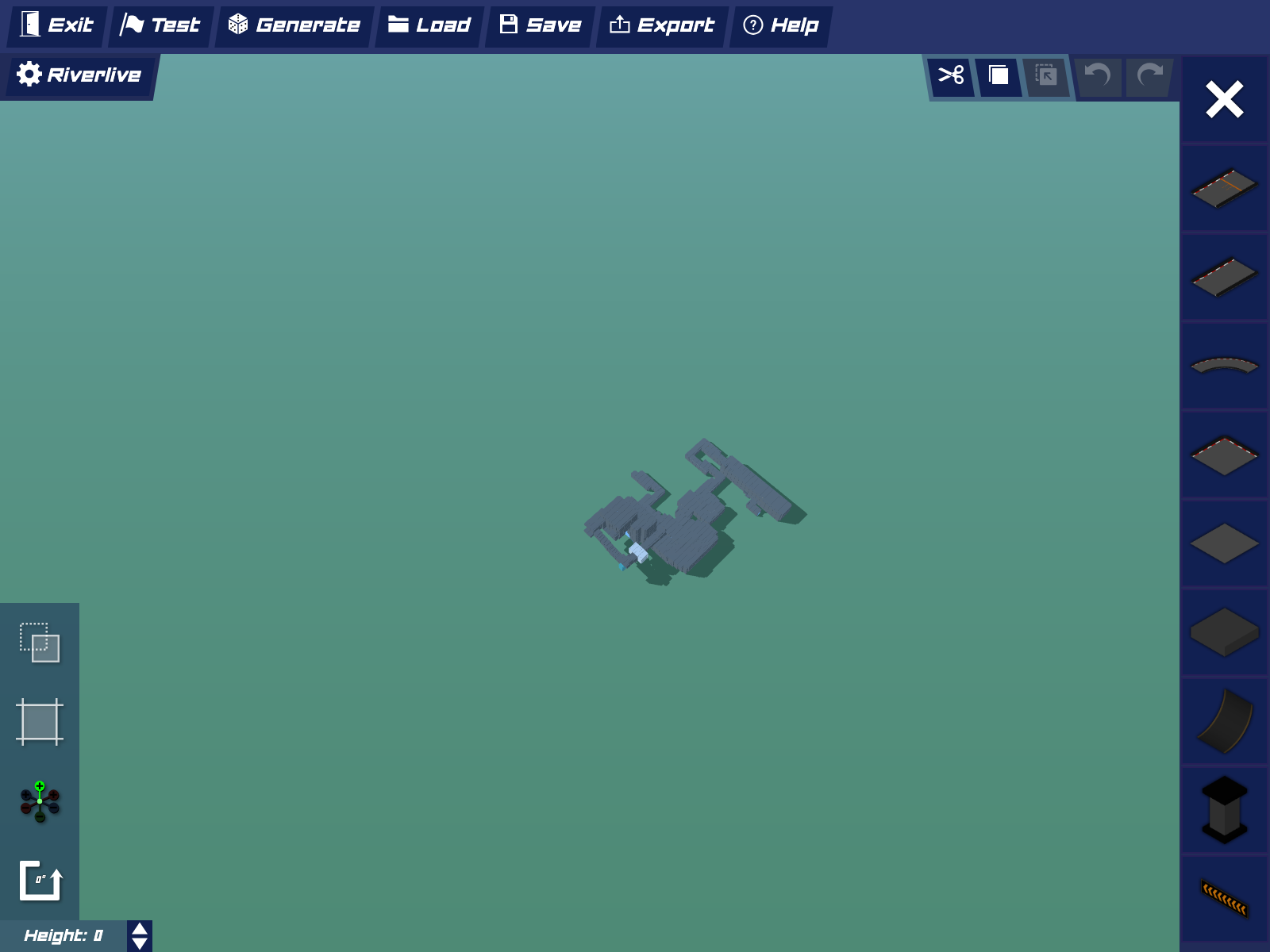Close the track parts panel
This screenshot has width=1270, height=952.
coord(1224,100)
